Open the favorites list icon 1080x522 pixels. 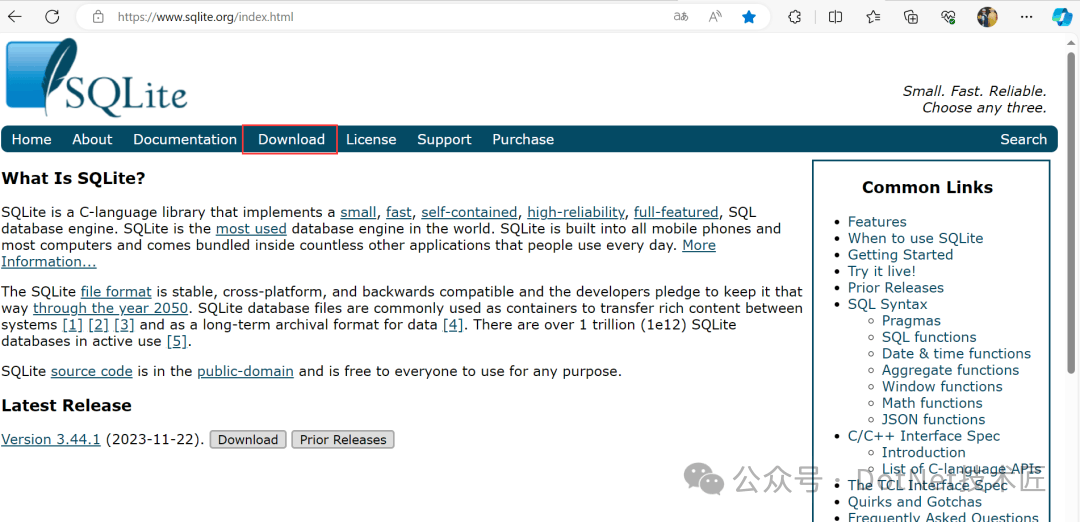click(873, 17)
